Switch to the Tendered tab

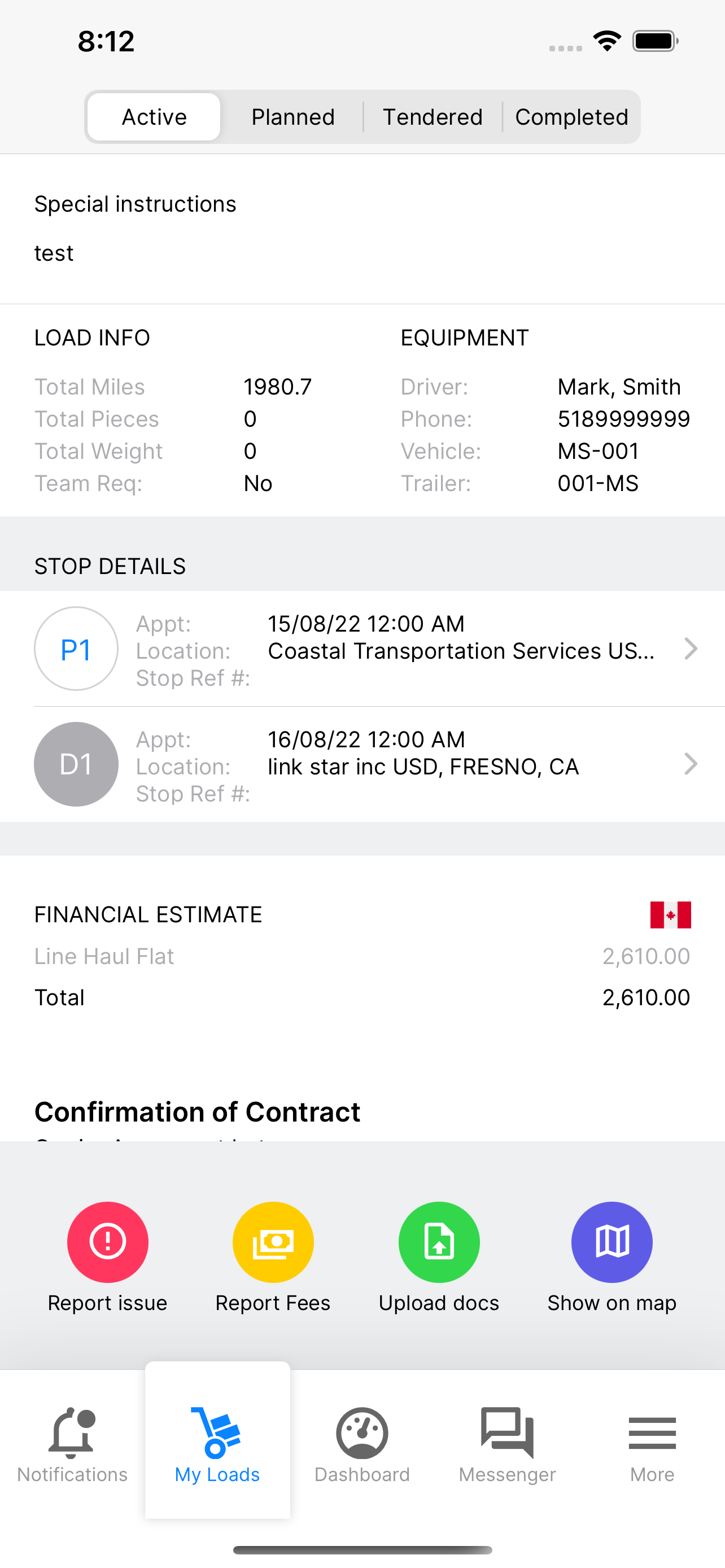click(x=432, y=117)
